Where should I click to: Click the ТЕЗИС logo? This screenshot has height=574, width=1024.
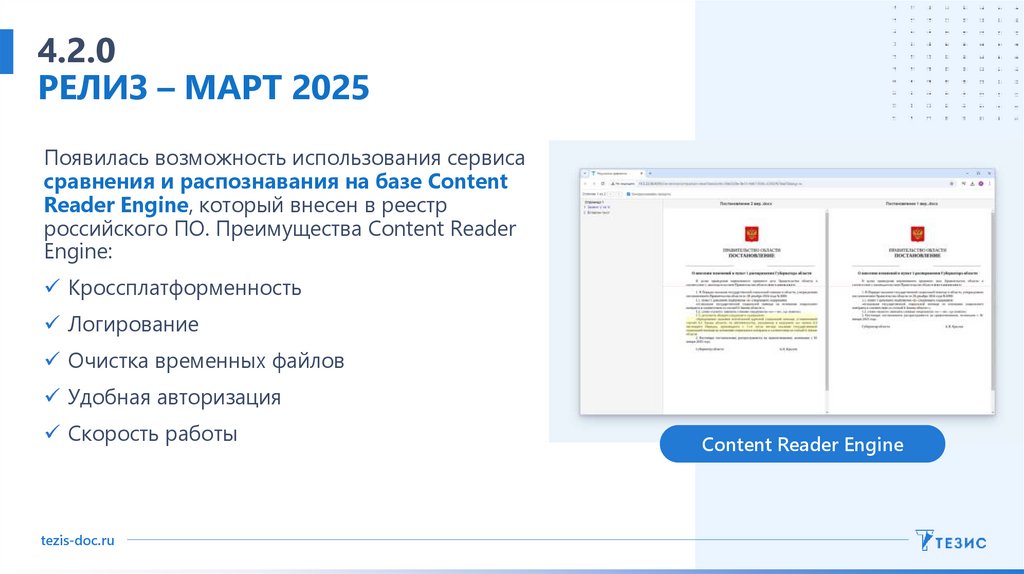click(x=950, y=541)
